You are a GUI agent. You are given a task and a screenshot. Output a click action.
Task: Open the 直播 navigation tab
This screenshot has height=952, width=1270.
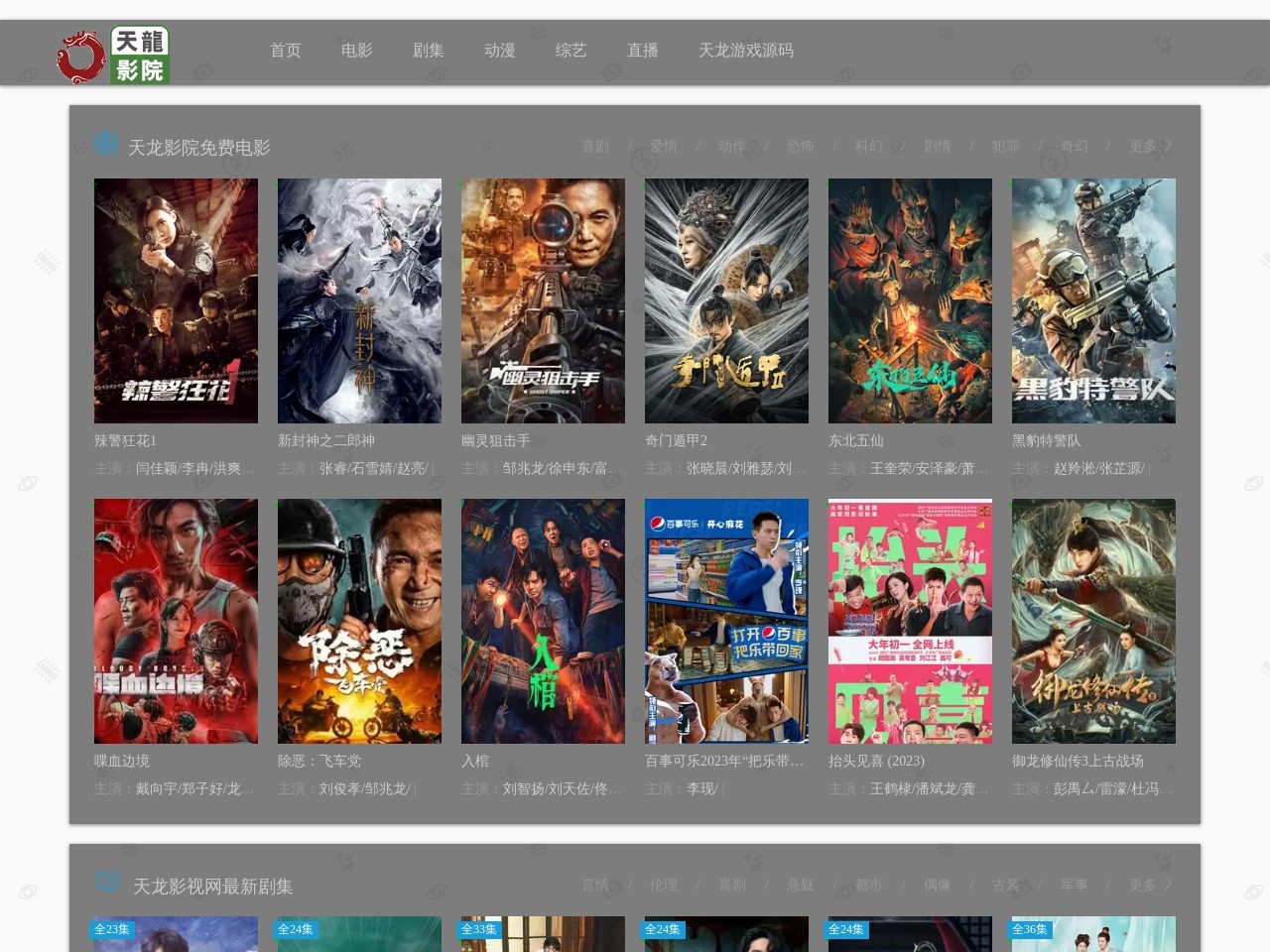pos(643,51)
